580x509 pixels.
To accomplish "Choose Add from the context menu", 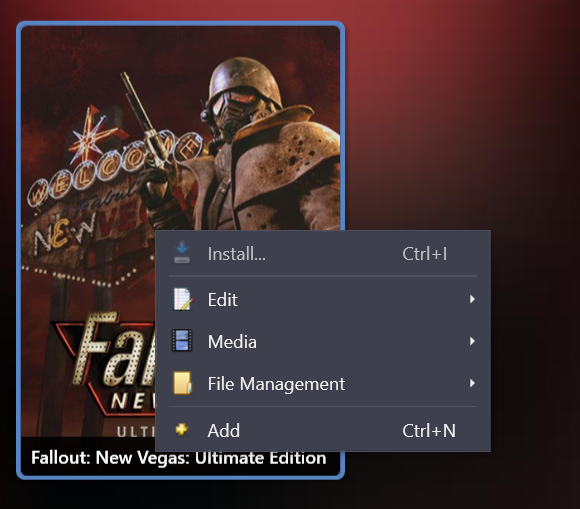I will (x=323, y=430).
